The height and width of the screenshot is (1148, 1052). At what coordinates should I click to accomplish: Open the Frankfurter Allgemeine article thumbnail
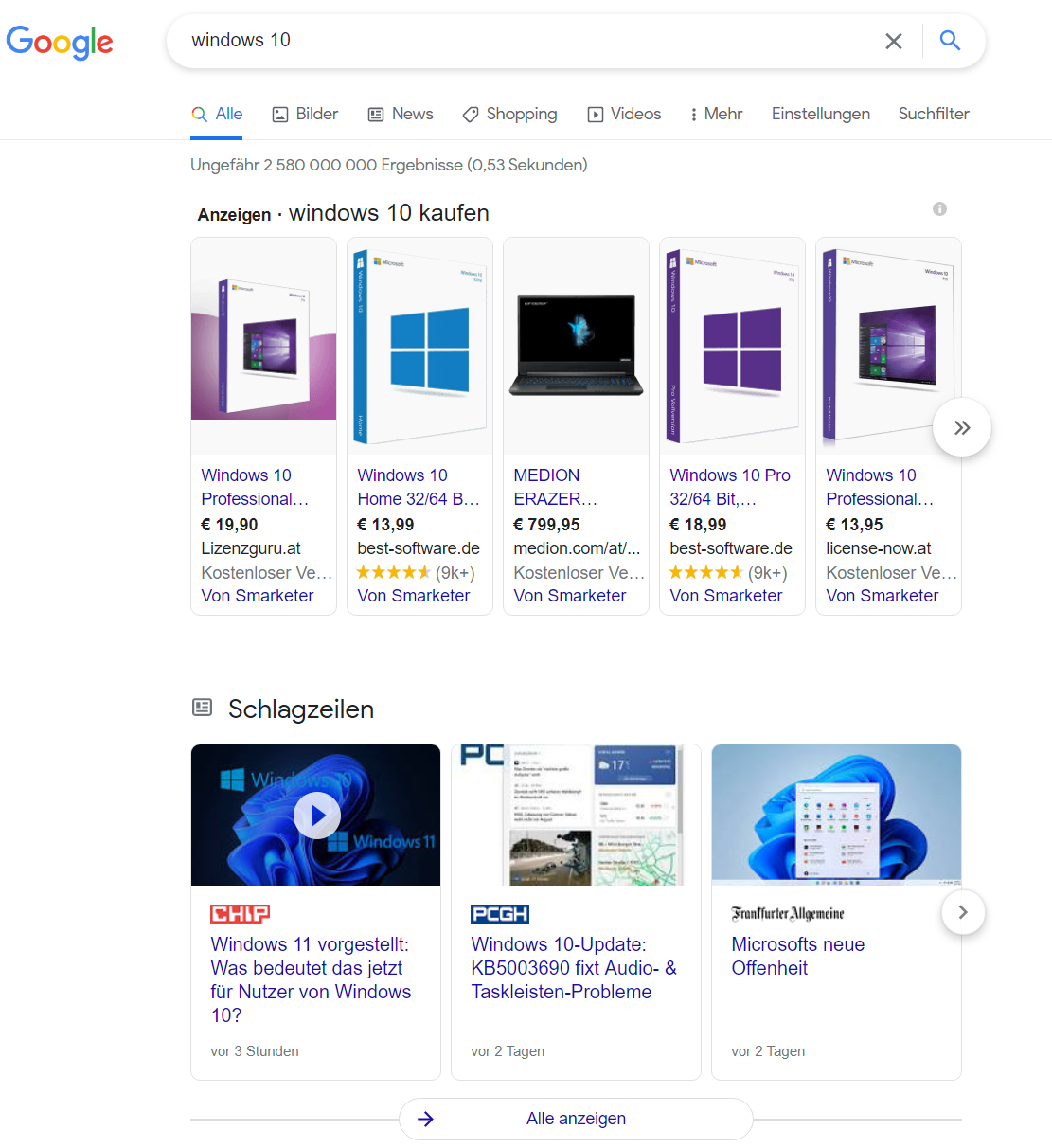(836, 815)
